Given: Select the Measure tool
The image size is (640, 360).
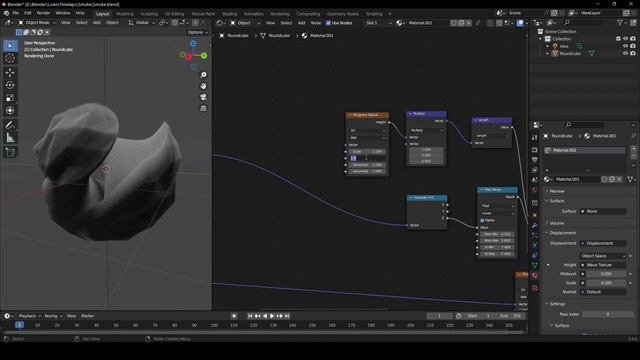Looking at the screenshot, I should 10,138.
